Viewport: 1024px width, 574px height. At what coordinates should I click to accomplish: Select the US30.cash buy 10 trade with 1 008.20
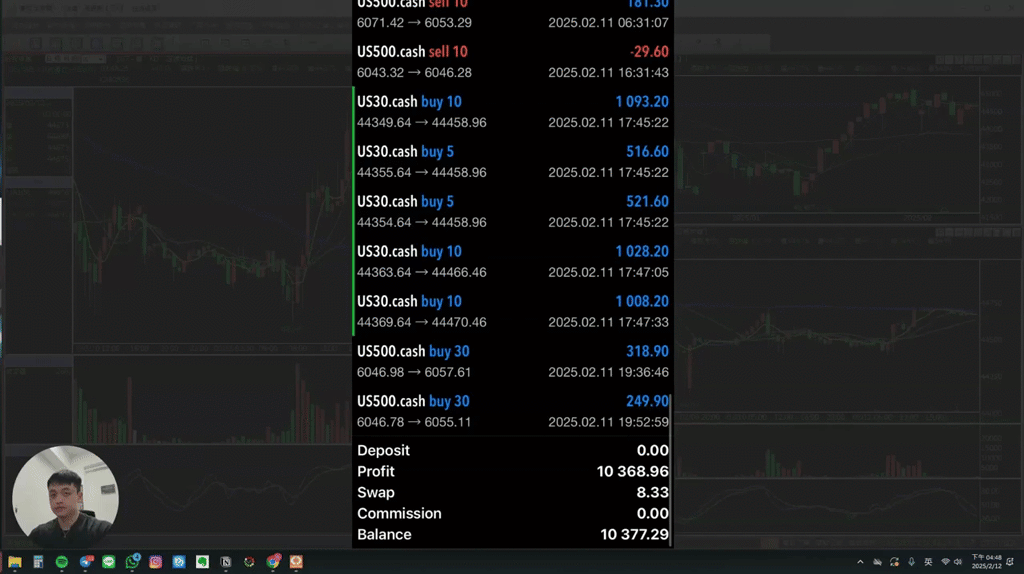point(513,311)
